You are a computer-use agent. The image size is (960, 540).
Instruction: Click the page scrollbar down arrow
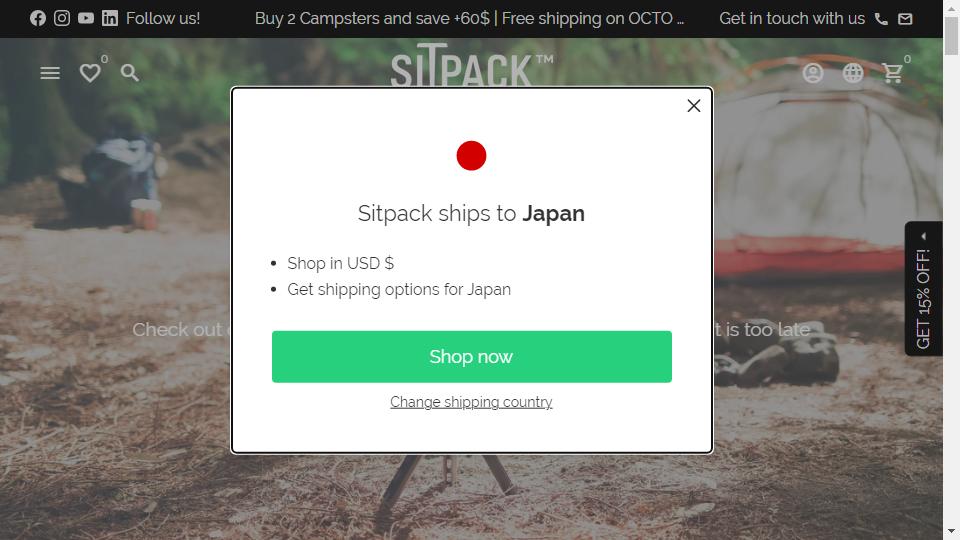[x=951, y=531]
